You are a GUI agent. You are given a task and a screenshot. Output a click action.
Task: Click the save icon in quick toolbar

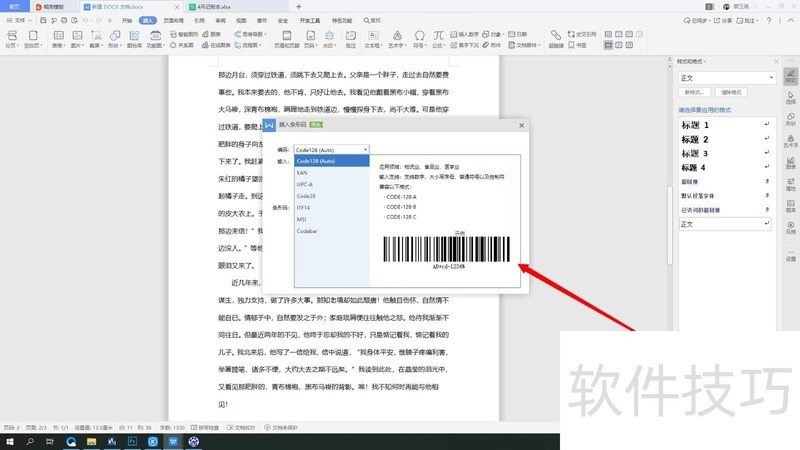(43, 20)
